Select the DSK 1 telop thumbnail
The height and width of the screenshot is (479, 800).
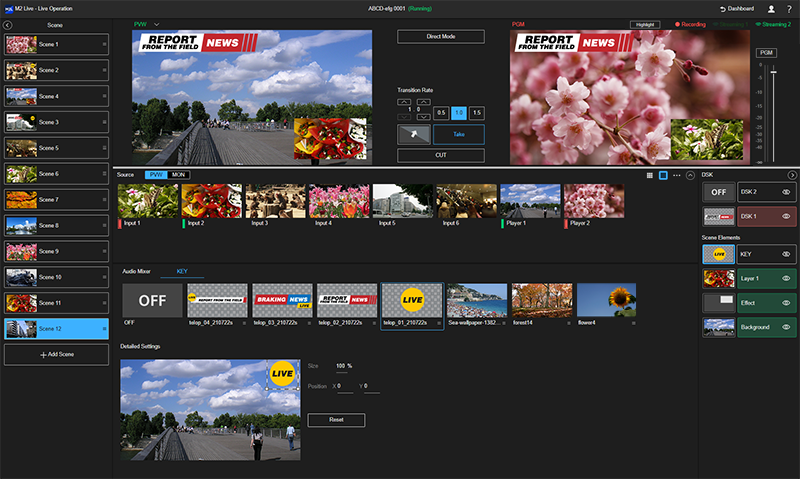[x=718, y=216]
